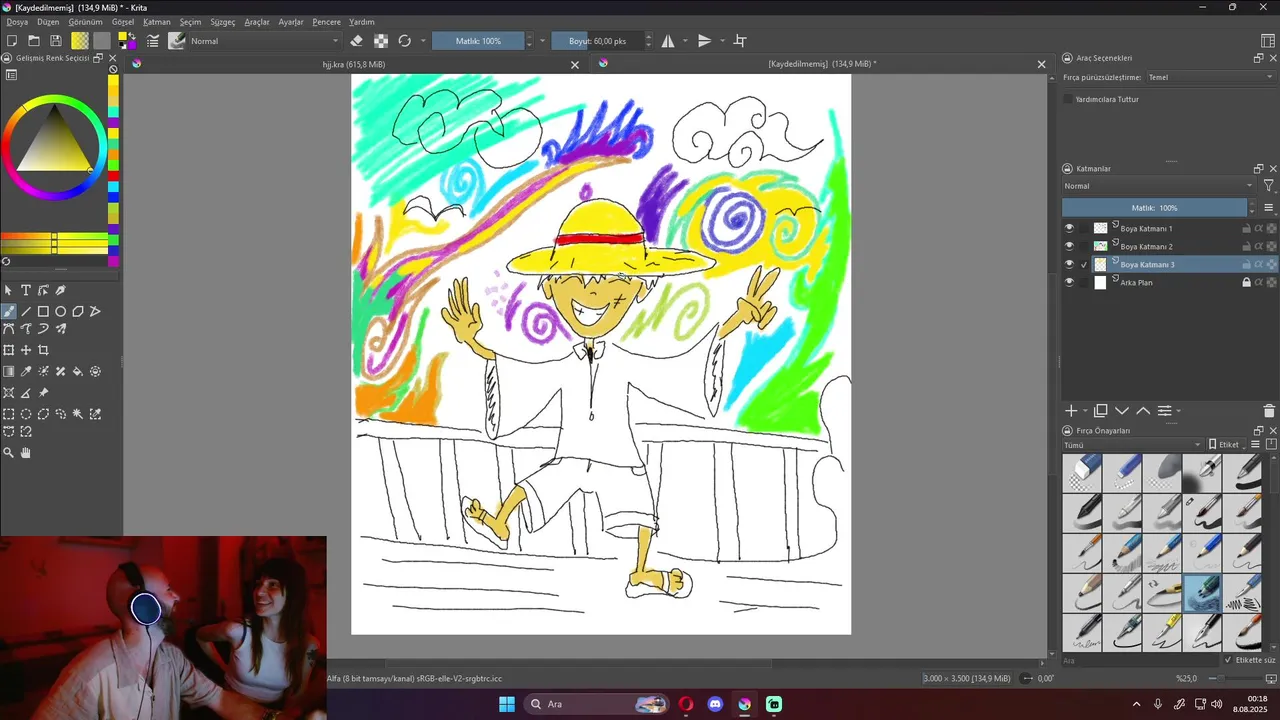Hide Boya Katmanı 2 layer
This screenshot has width=1280, height=720.
[1069, 246]
